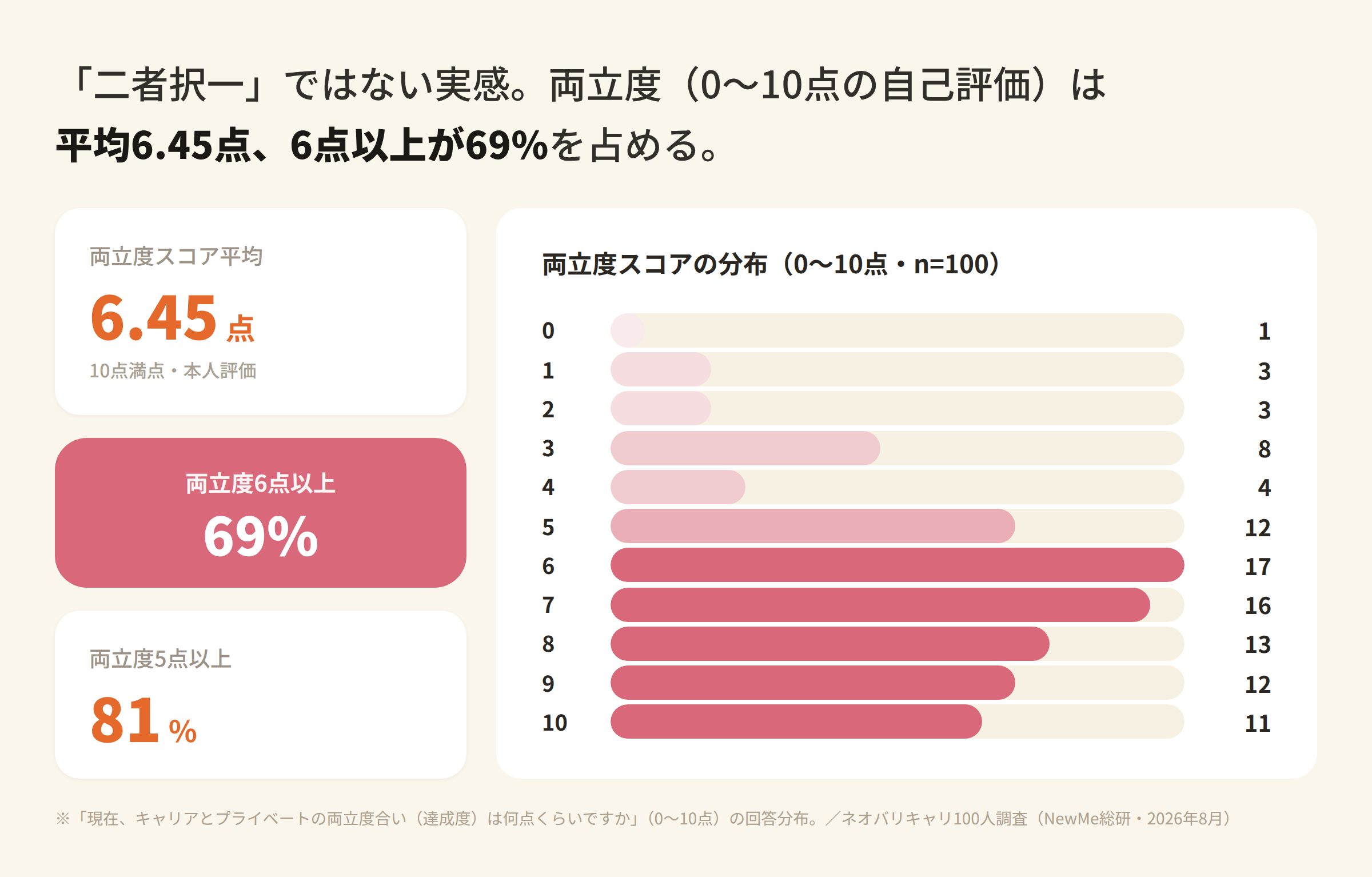Select the score 1 bar showing 3
The width and height of the screenshot is (1372, 877).
pyautogui.click(x=661, y=369)
